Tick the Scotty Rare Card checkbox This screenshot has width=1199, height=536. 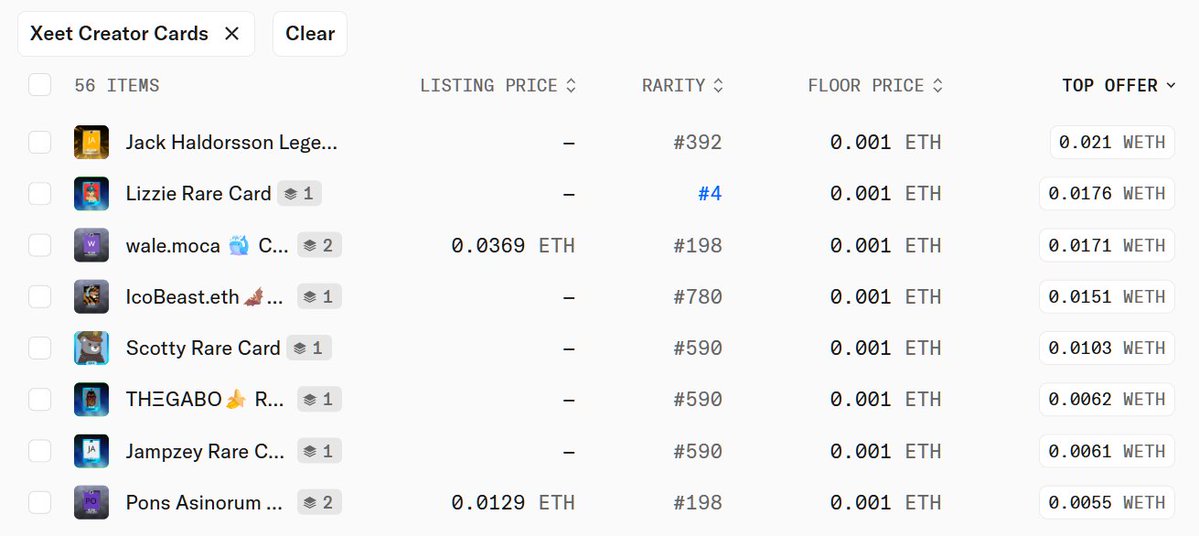coord(40,348)
